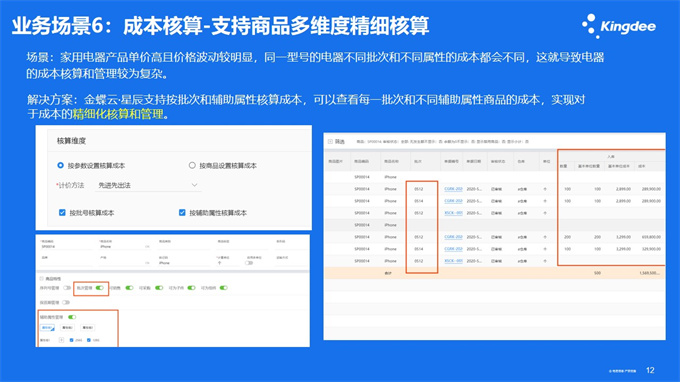Open the 计价方法 先进先出法 dropdown
The width and height of the screenshot is (680, 382).
(147, 185)
